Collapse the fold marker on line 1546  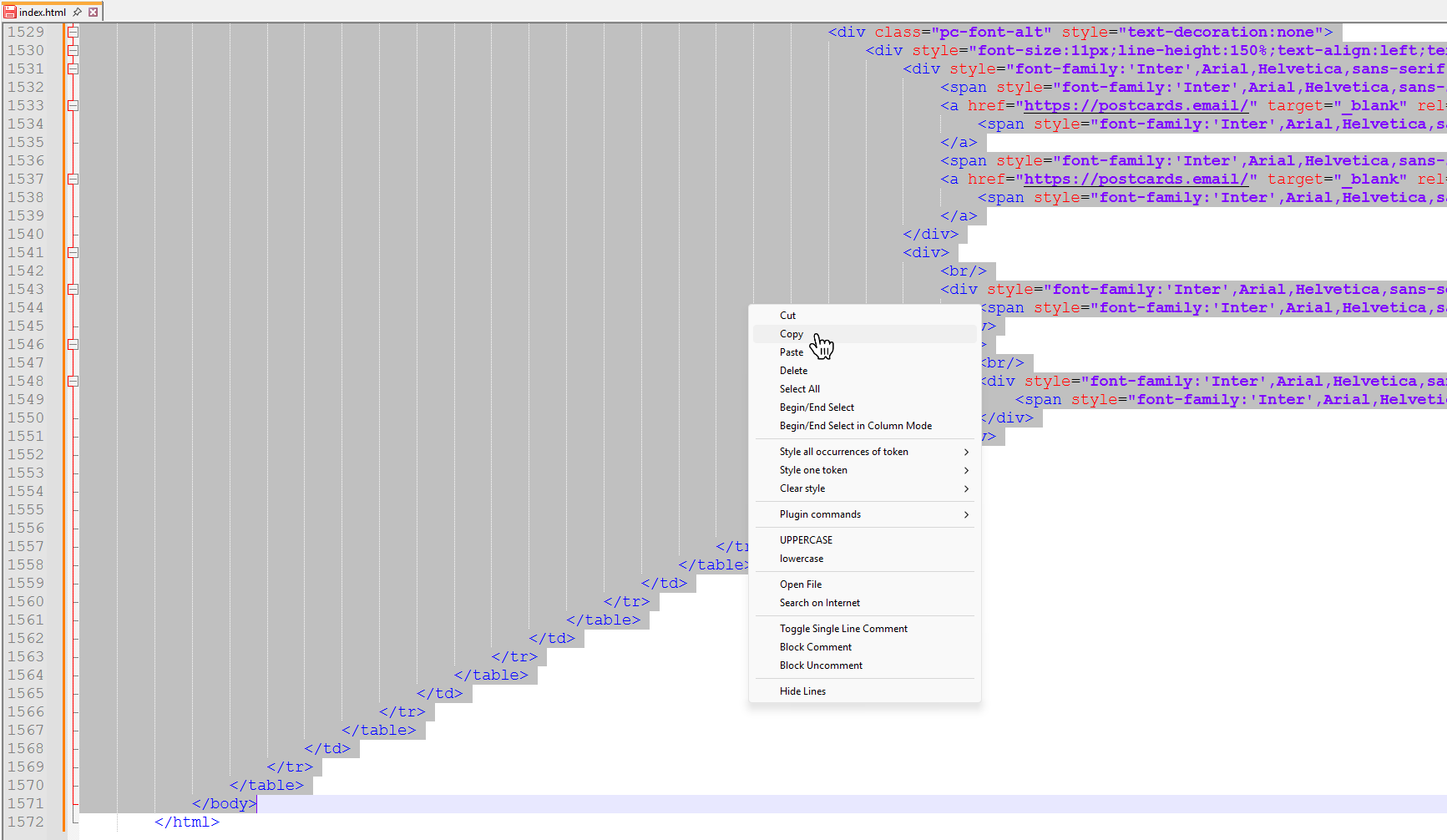(x=73, y=344)
